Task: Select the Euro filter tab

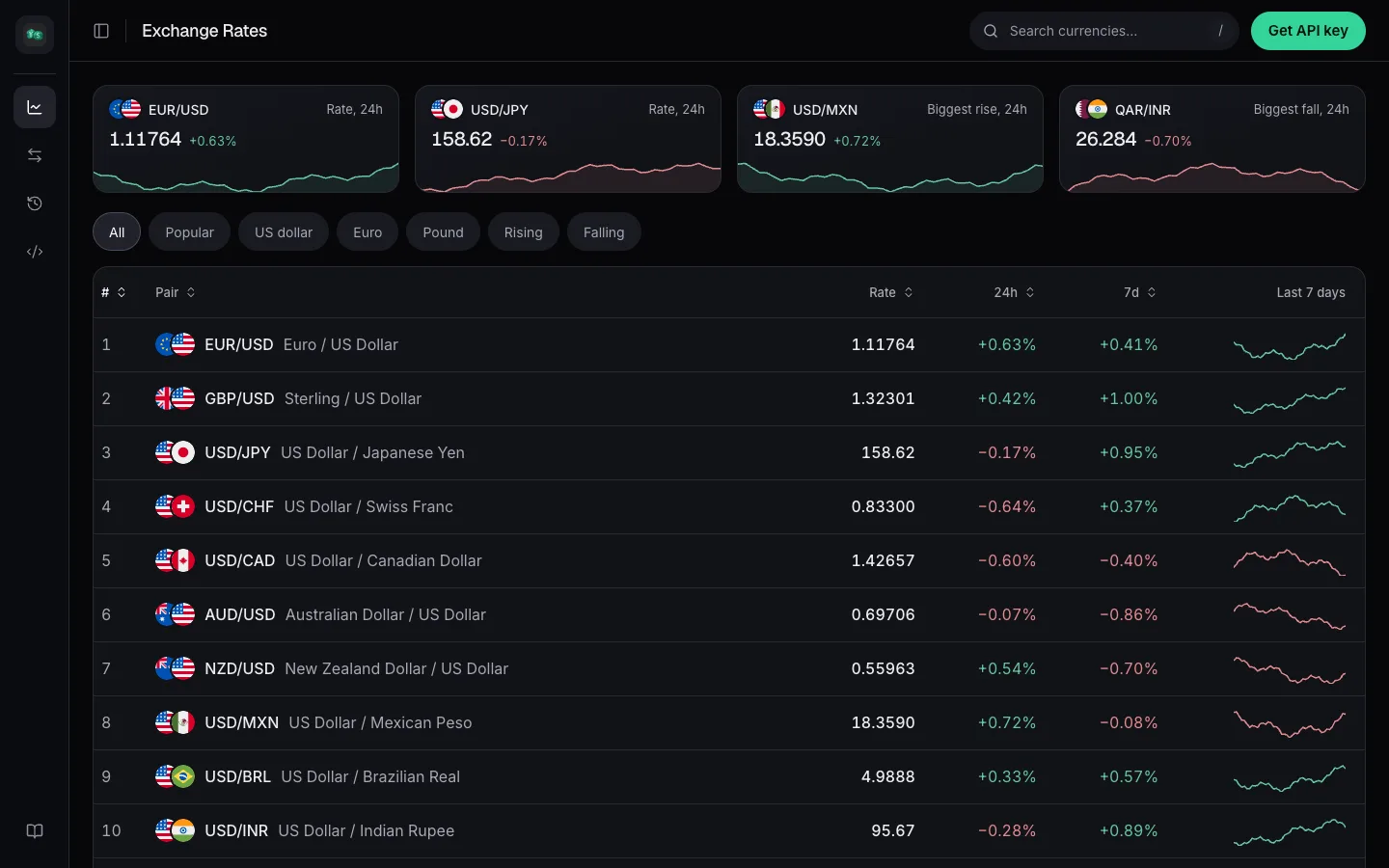Action: (368, 231)
